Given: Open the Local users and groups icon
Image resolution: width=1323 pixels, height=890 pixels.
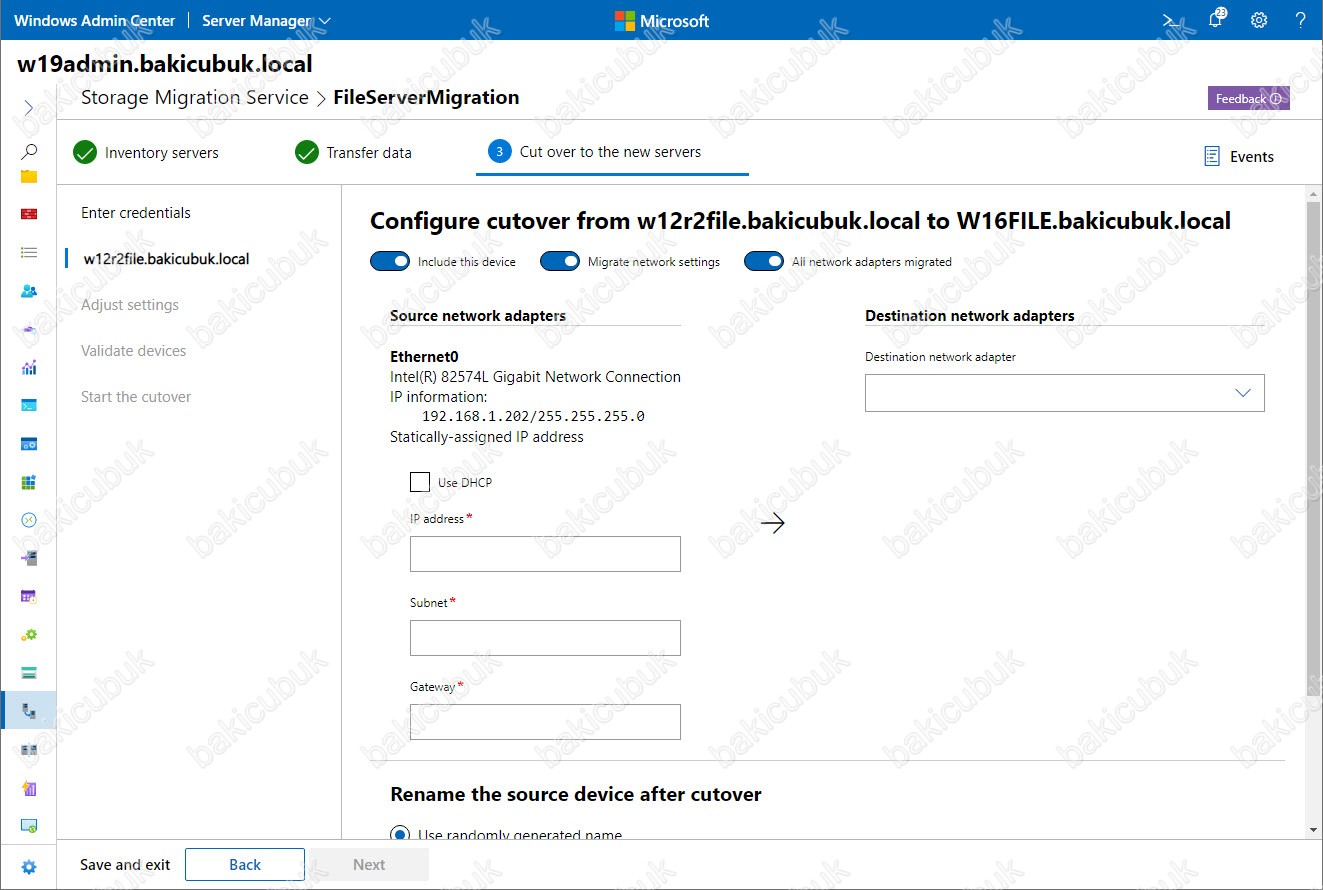Looking at the screenshot, I should click(x=29, y=291).
